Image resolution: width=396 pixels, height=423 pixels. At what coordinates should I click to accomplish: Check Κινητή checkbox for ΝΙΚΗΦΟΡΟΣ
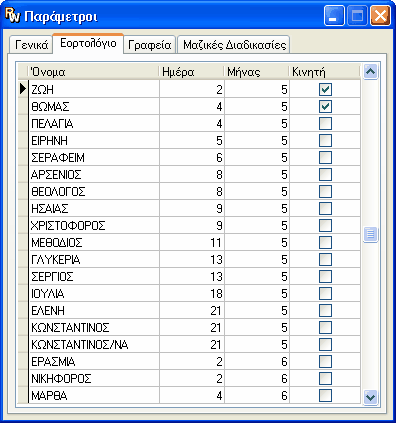[x=325, y=378]
